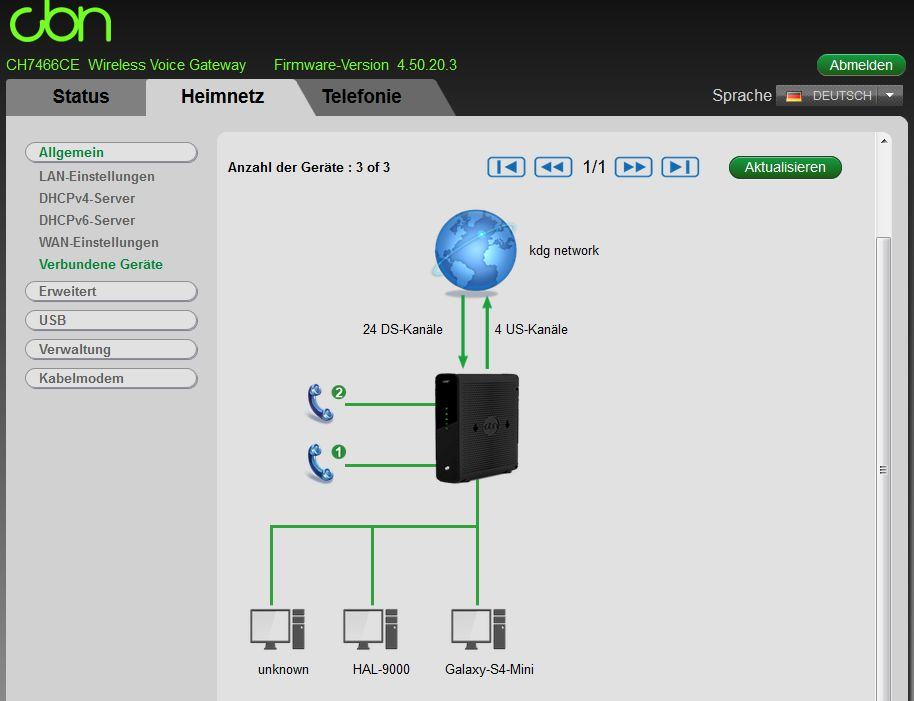This screenshot has height=701, width=914.
Task: Expand the Verwaltung menu section
Action: [111, 350]
